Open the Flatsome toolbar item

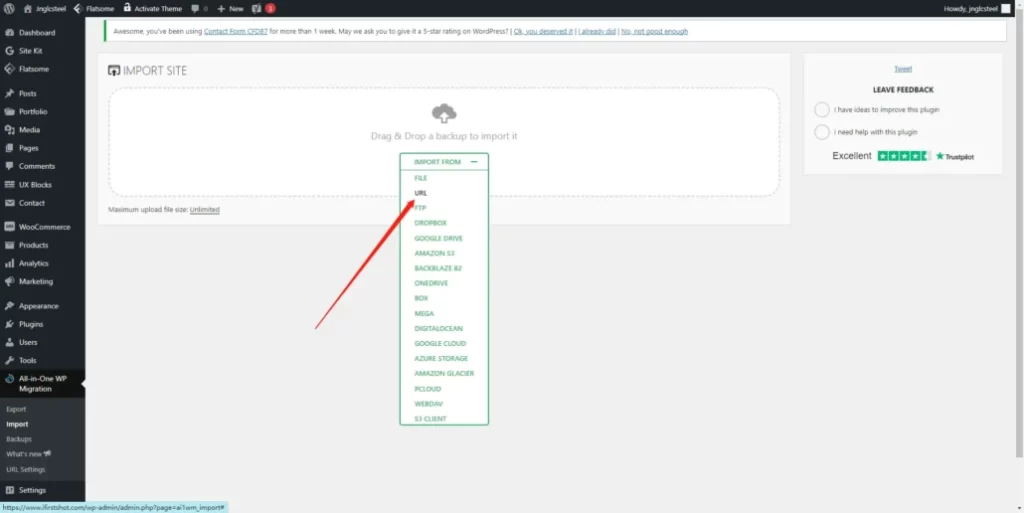coord(94,8)
